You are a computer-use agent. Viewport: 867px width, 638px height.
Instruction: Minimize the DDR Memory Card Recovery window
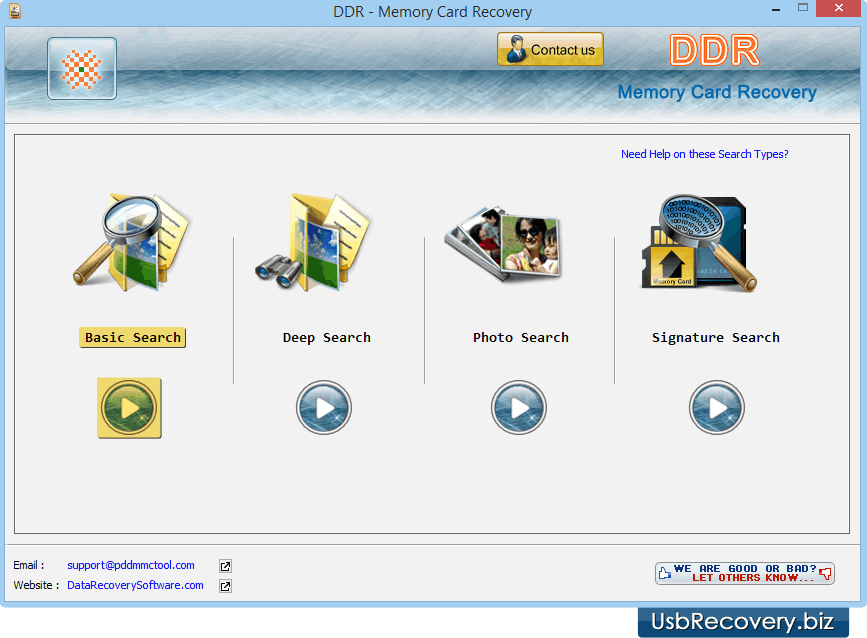pos(776,9)
